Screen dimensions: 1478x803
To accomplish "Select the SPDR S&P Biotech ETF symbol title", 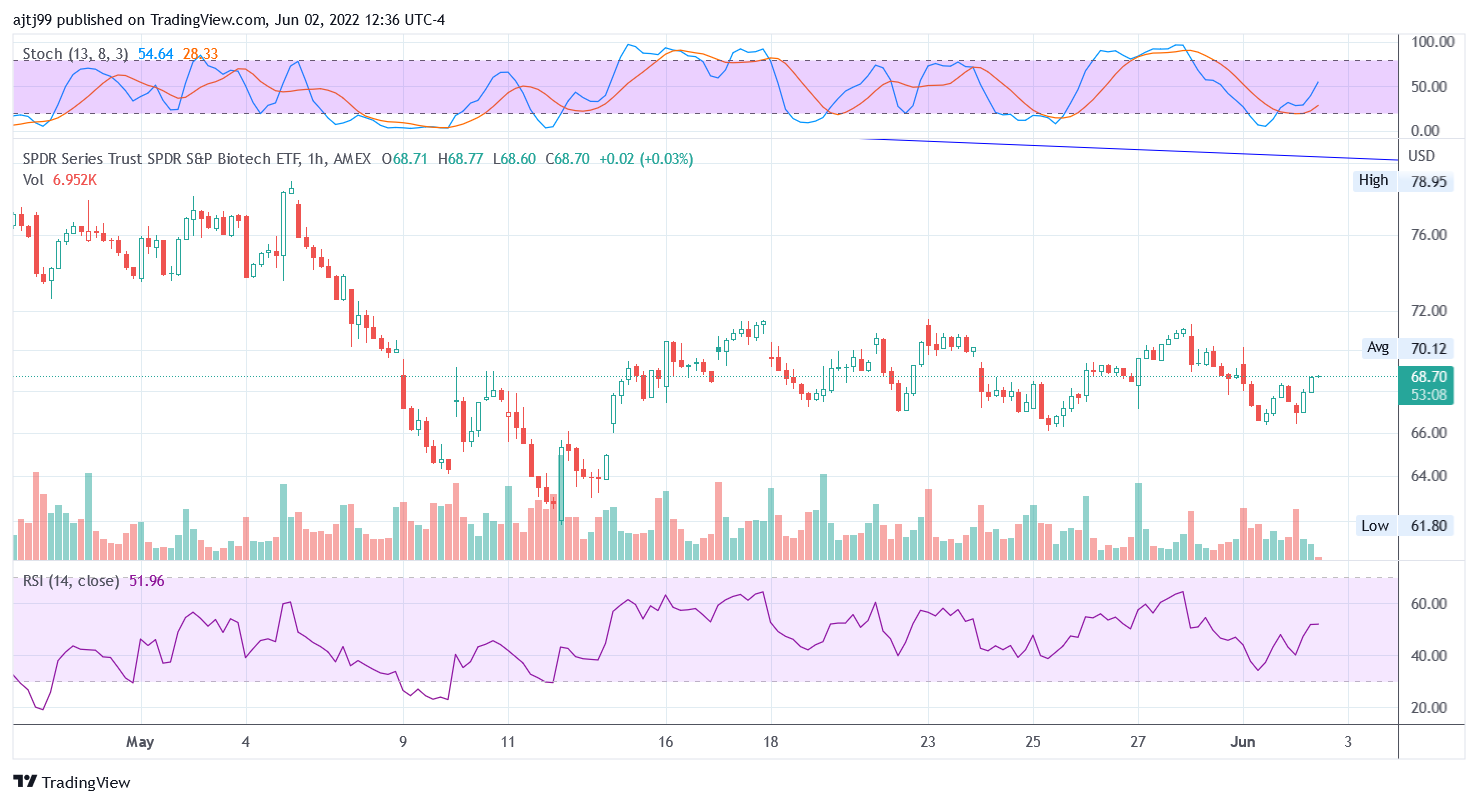I will point(197,159).
